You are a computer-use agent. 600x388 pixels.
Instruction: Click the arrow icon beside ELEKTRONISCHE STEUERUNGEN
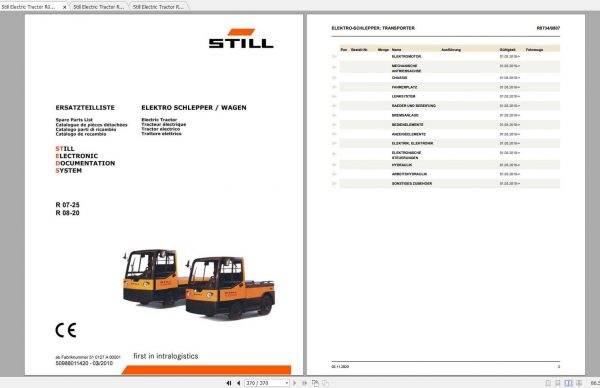tap(334, 154)
